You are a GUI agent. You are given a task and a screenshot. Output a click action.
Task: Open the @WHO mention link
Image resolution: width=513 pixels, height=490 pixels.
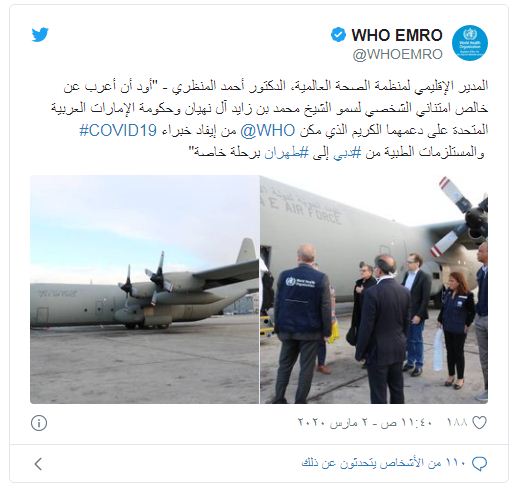coord(267,130)
